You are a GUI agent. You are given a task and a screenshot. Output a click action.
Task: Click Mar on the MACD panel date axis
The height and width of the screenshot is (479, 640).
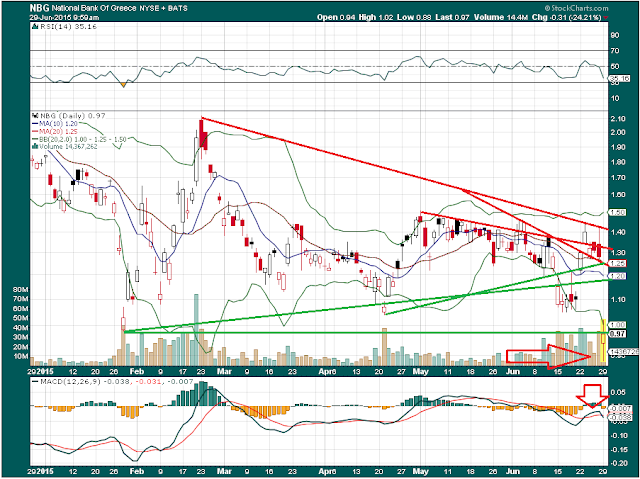coord(224,471)
